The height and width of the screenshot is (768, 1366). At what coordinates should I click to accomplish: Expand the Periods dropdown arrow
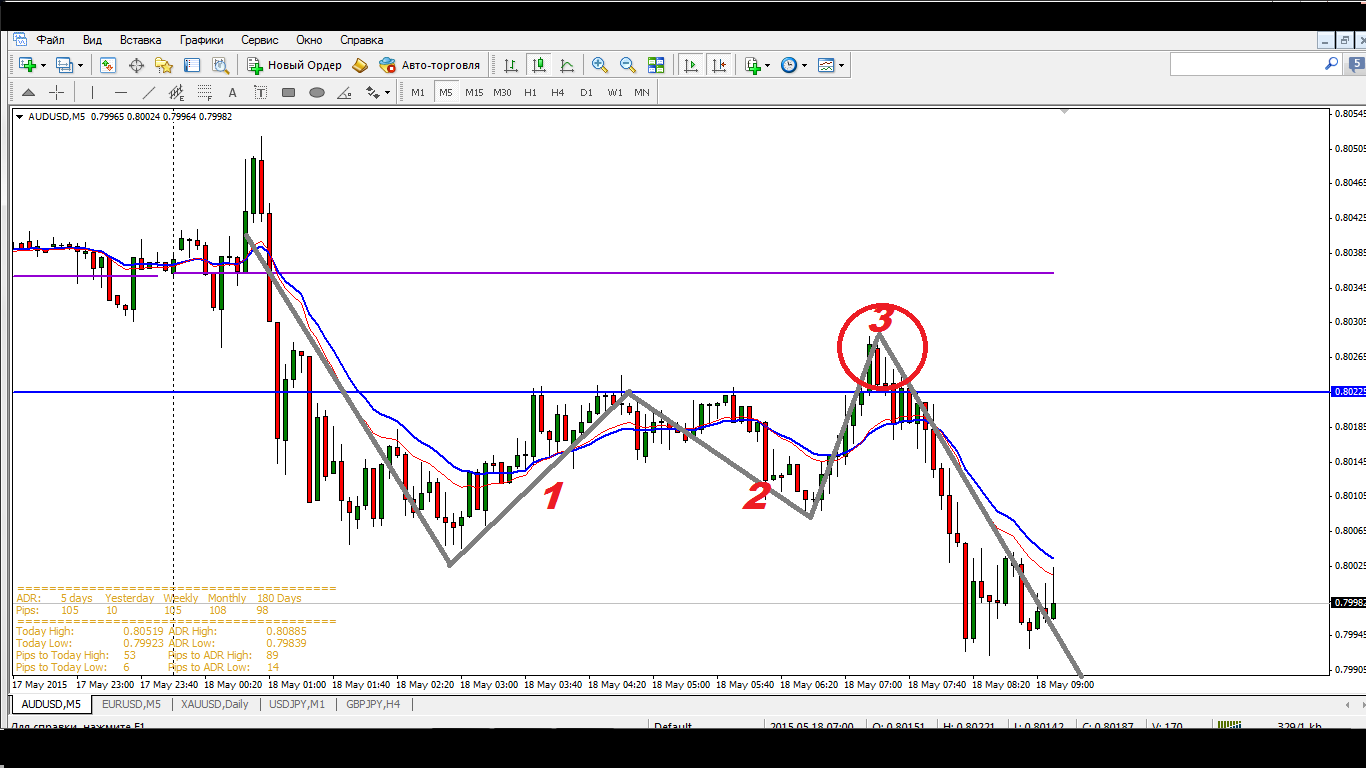[805, 66]
